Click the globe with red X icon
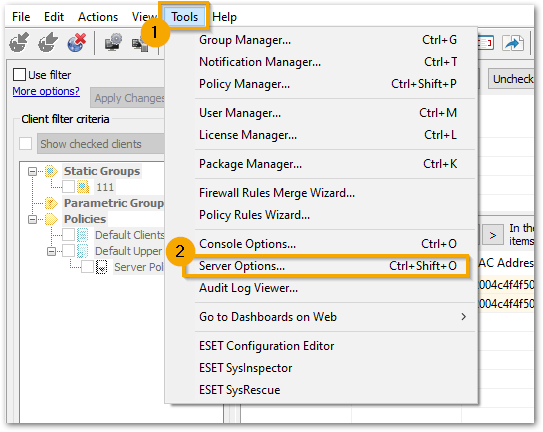 76,42
